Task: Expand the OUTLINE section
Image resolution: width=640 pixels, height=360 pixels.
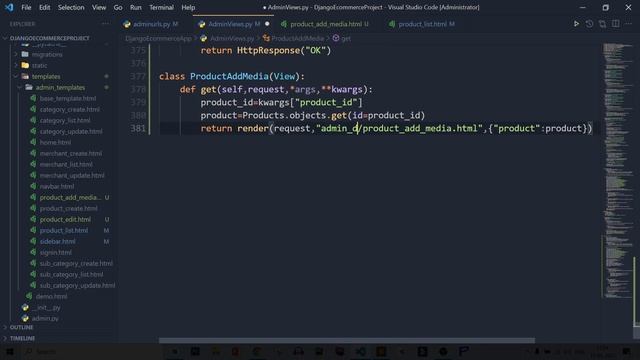Action: (x=21, y=327)
